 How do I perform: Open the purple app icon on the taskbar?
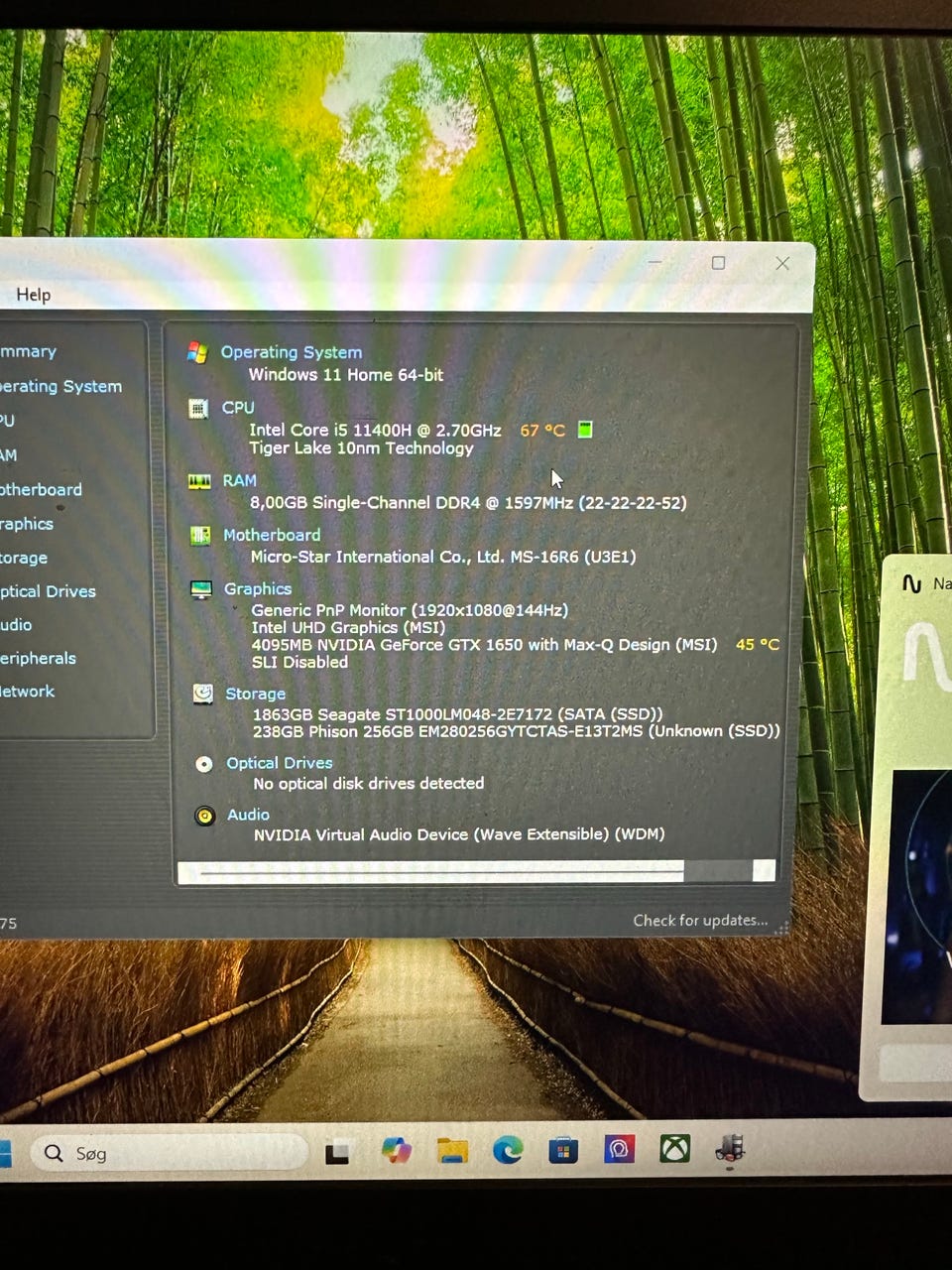[620, 1149]
